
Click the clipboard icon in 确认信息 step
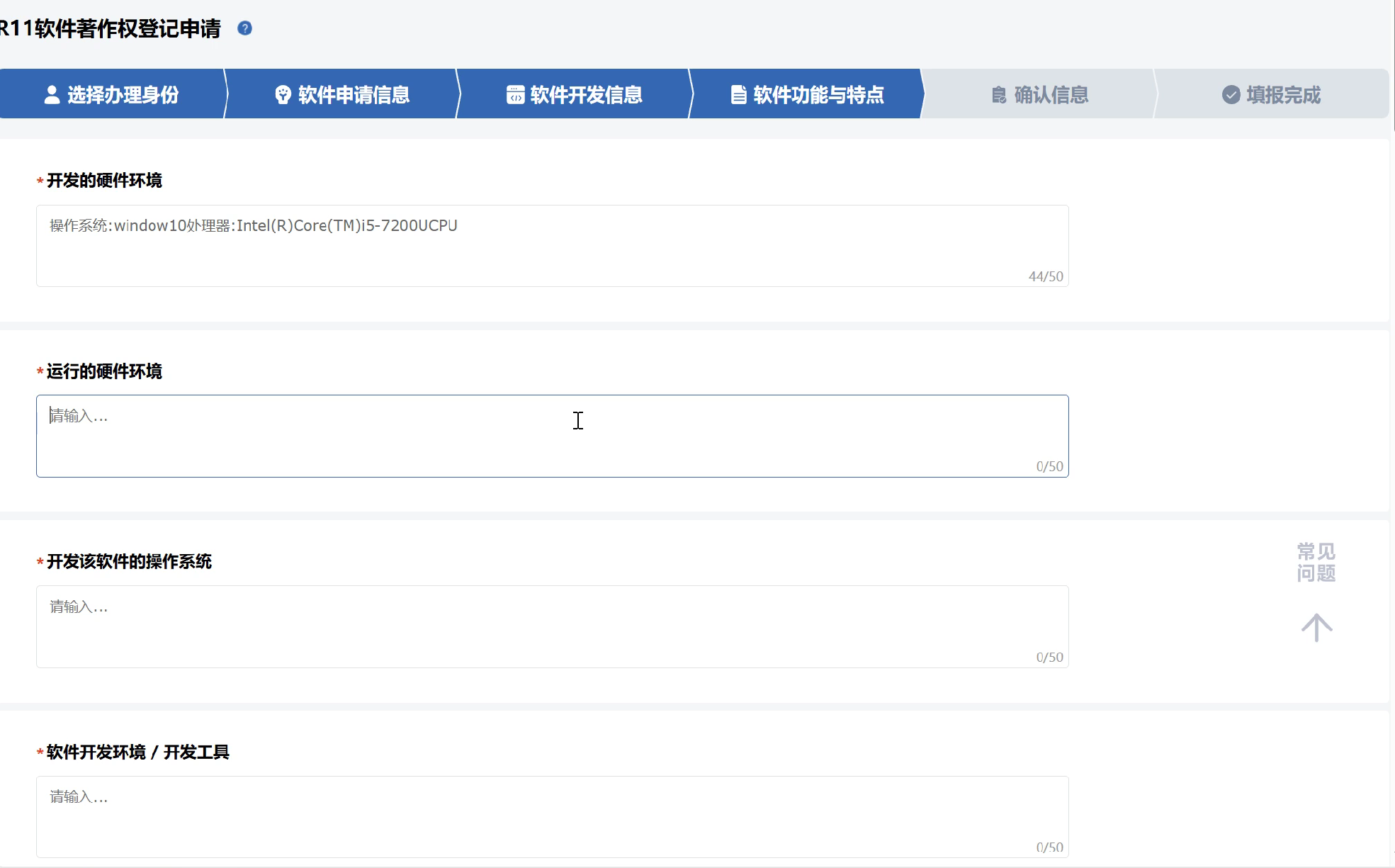pyautogui.click(x=999, y=95)
